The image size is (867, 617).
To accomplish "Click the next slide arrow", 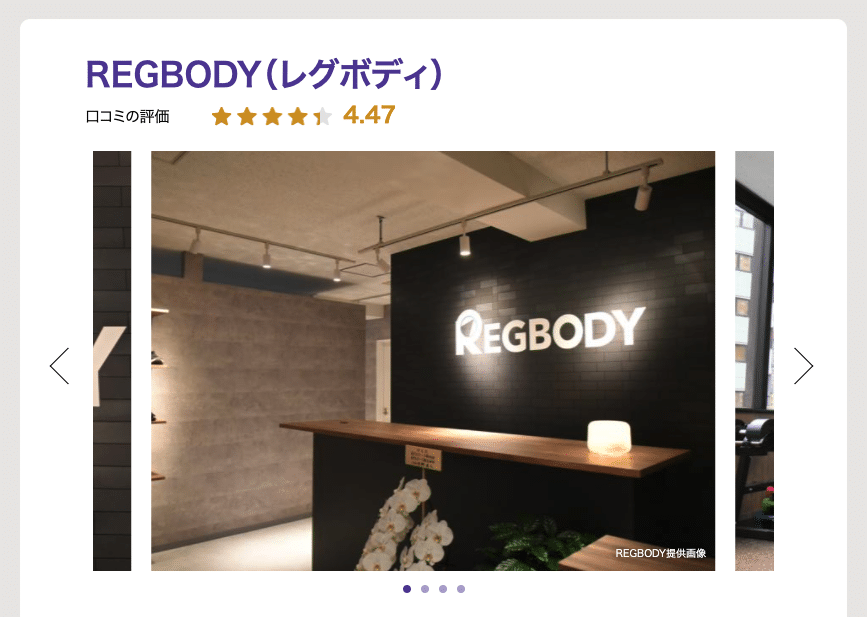I will pos(803,366).
